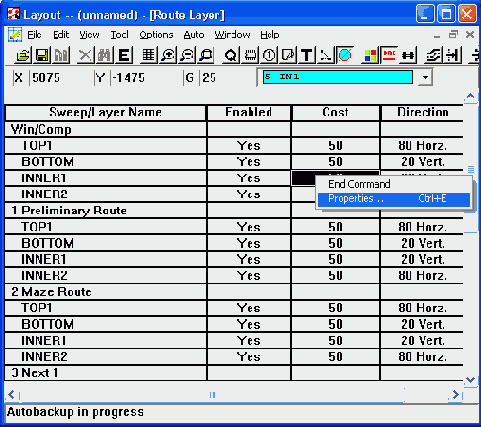The height and width of the screenshot is (427, 481).
Task: Open the spreadsheet grid toolbar icon
Action: pyautogui.click(x=148, y=55)
